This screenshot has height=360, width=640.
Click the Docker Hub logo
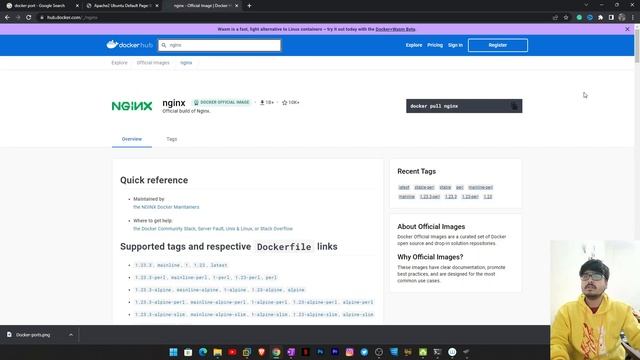point(129,45)
